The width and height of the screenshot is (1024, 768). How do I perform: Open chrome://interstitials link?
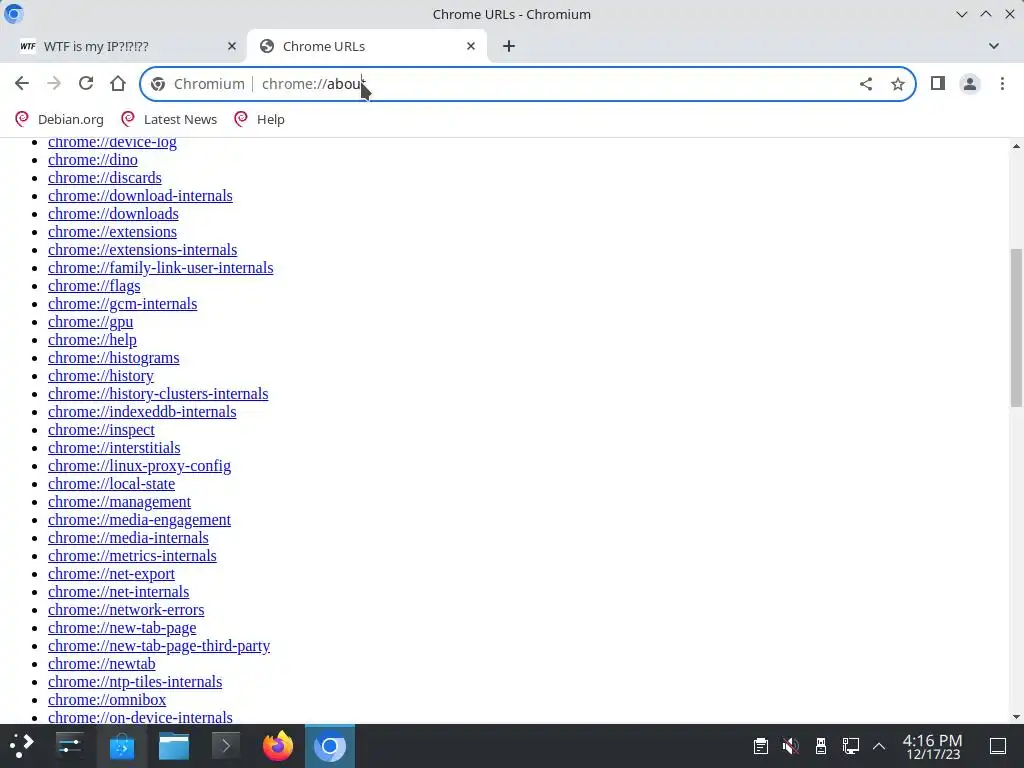(x=114, y=448)
